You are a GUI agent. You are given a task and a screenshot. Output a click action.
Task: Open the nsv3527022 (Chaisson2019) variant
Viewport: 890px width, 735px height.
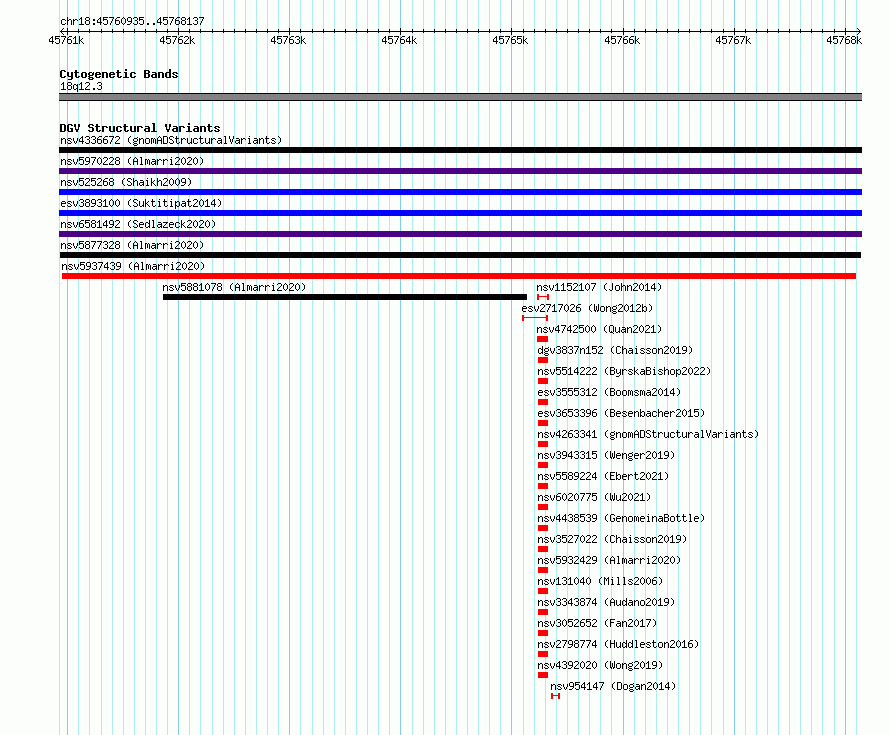coord(612,539)
